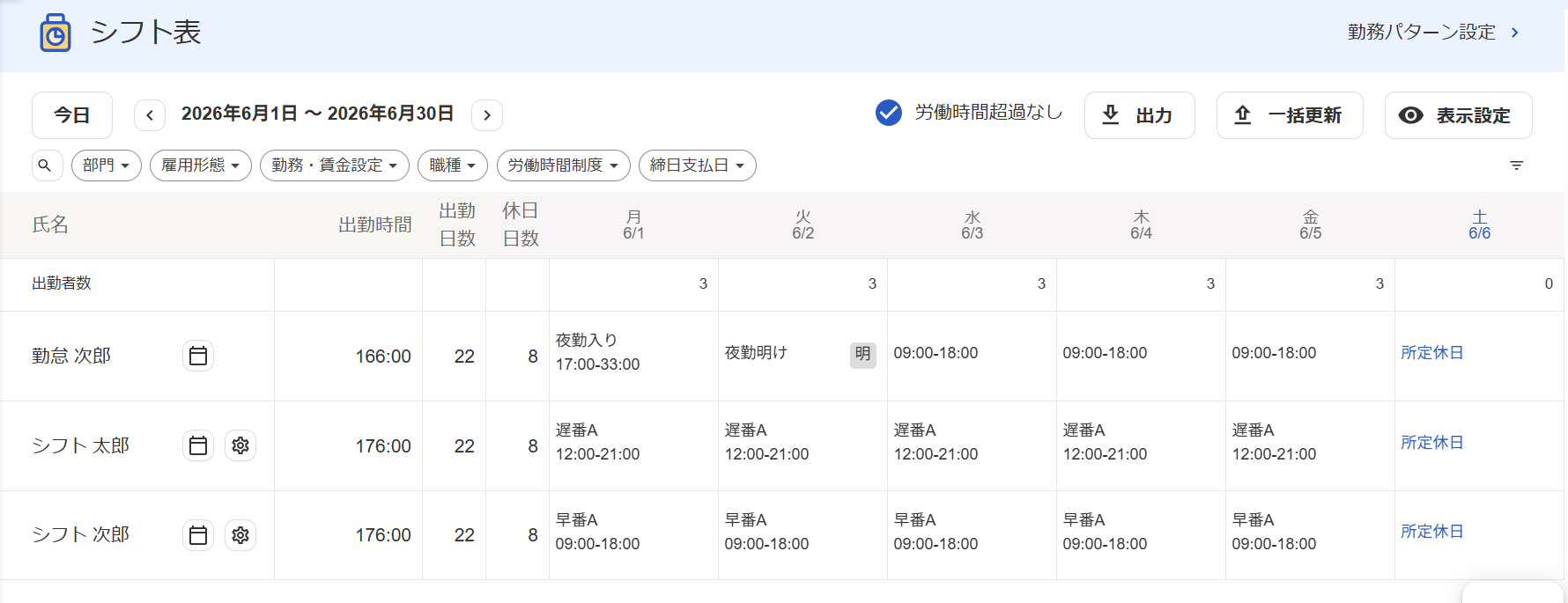
Task: Click the 労働時間超過なし check indicator
Action: click(x=889, y=113)
